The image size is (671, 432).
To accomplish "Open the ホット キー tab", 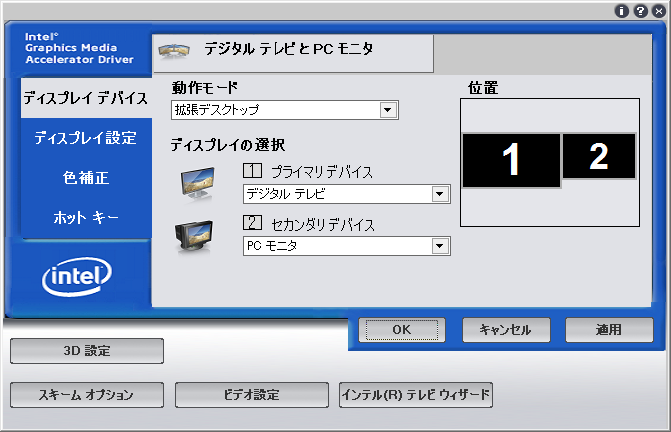I will [86, 218].
